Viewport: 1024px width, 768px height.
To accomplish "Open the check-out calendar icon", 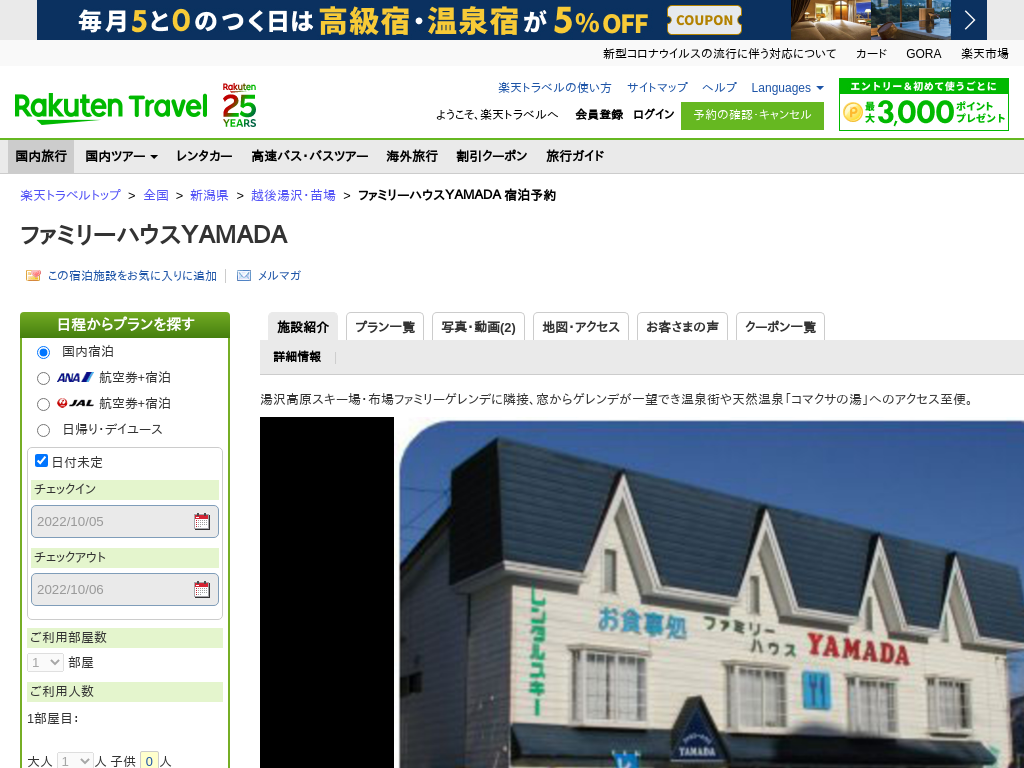I will coord(202,589).
